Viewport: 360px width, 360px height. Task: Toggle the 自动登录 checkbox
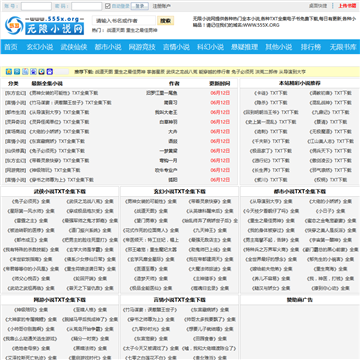pos(108,6)
